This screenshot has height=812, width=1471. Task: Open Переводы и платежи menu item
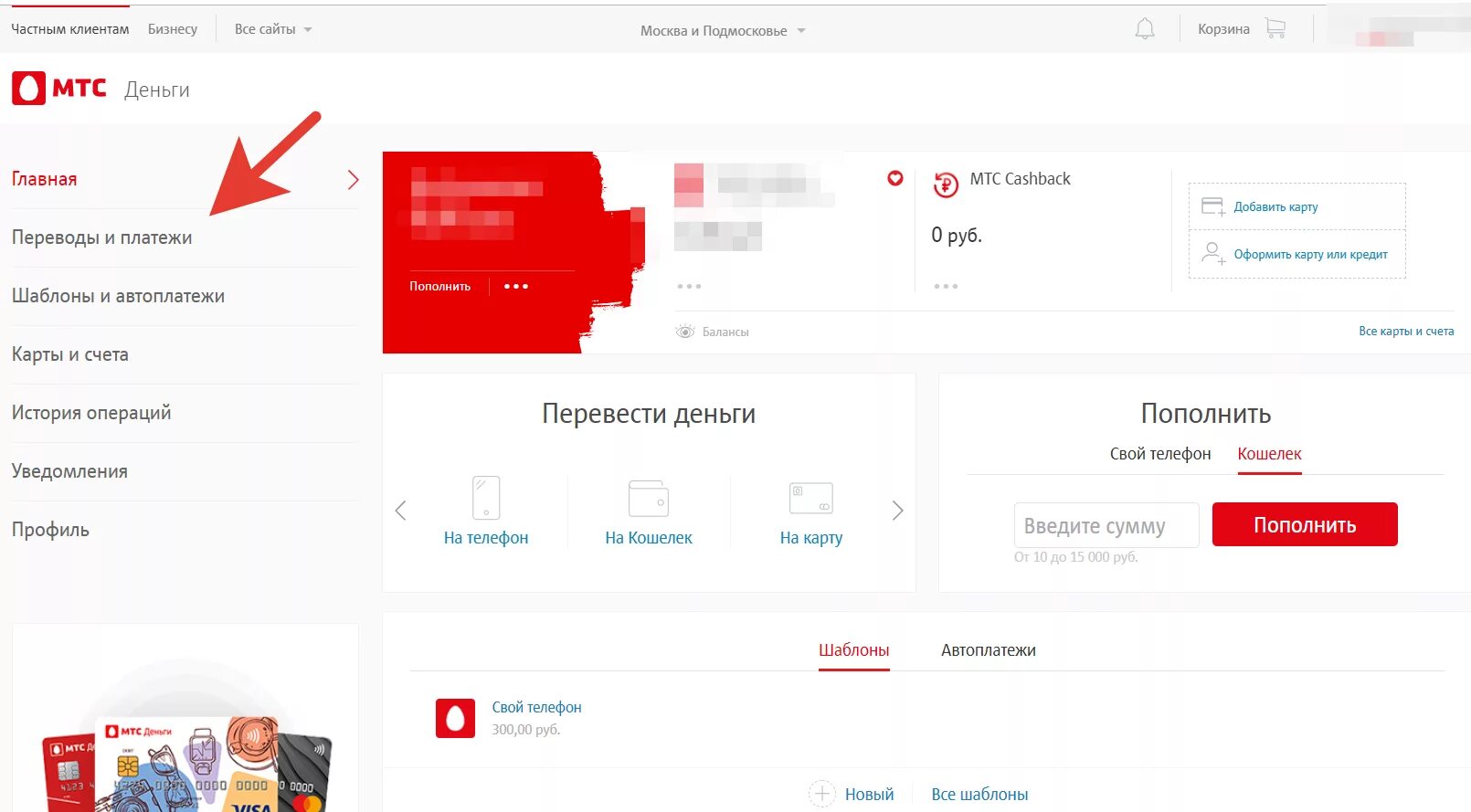click(x=102, y=237)
